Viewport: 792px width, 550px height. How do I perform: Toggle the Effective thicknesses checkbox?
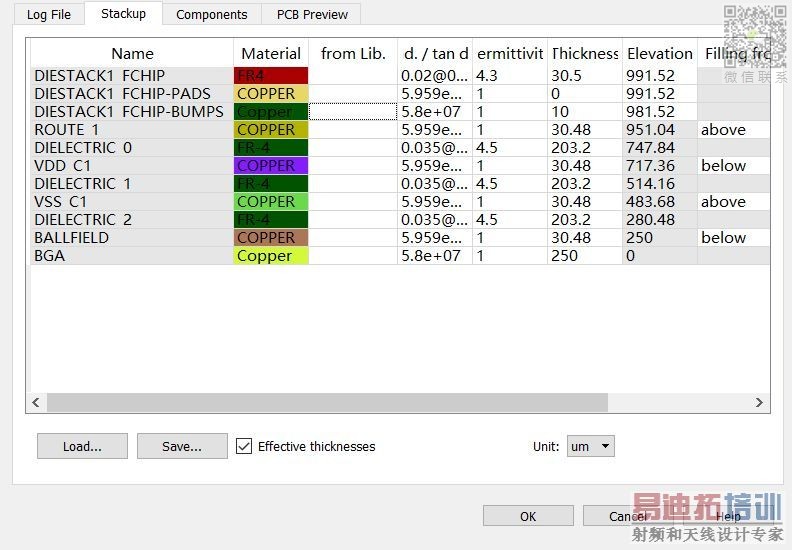[244, 446]
